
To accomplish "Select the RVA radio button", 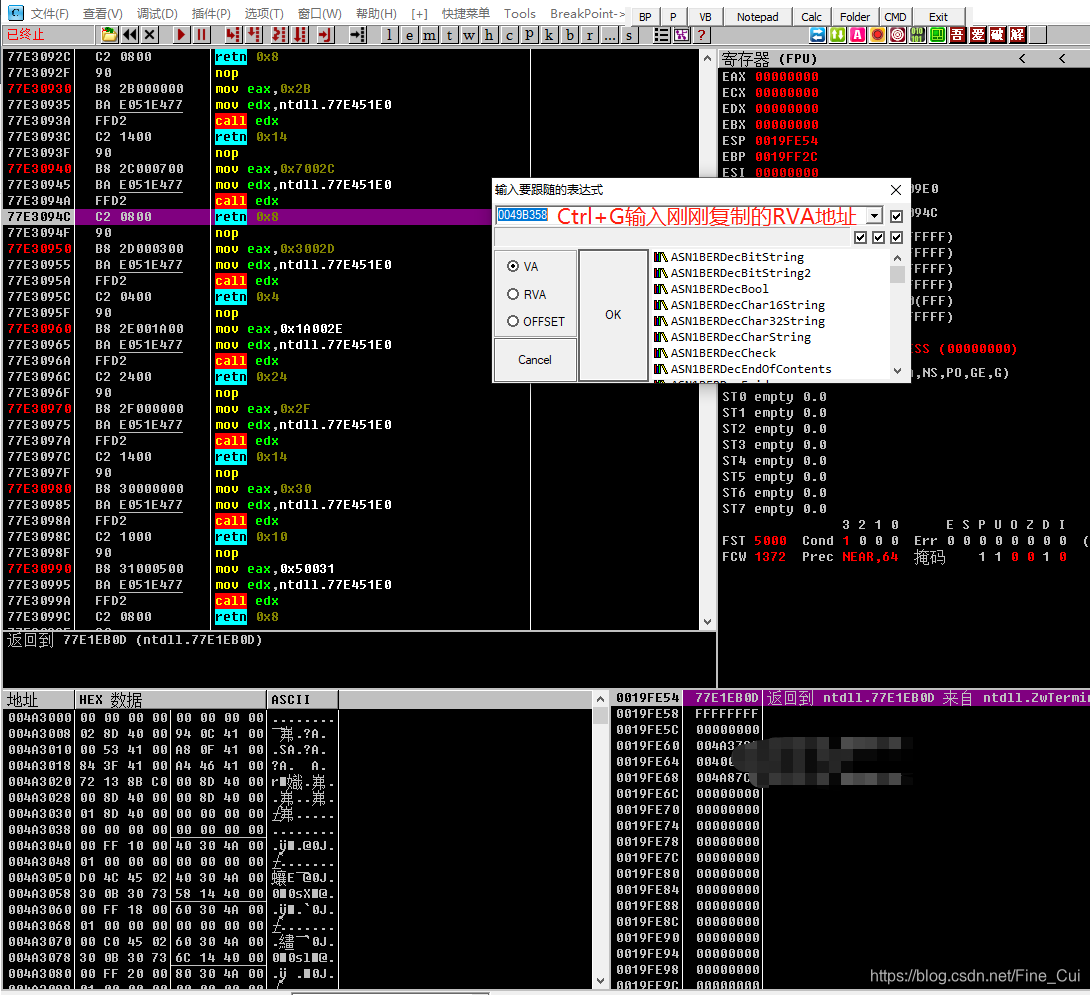I will tap(513, 294).
